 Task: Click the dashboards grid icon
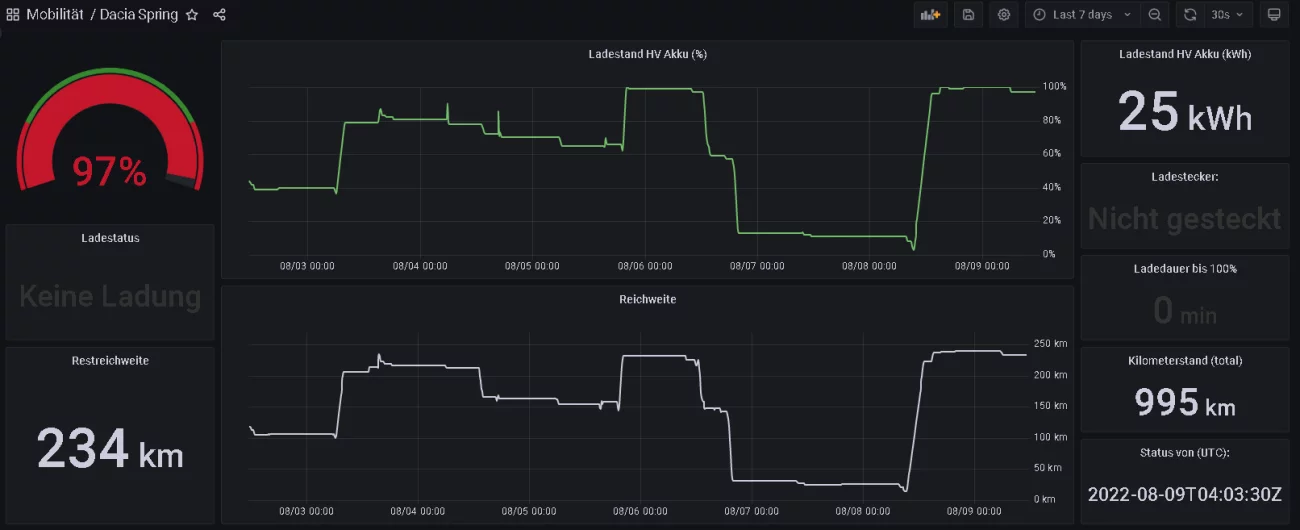click(x=13, y=15)
